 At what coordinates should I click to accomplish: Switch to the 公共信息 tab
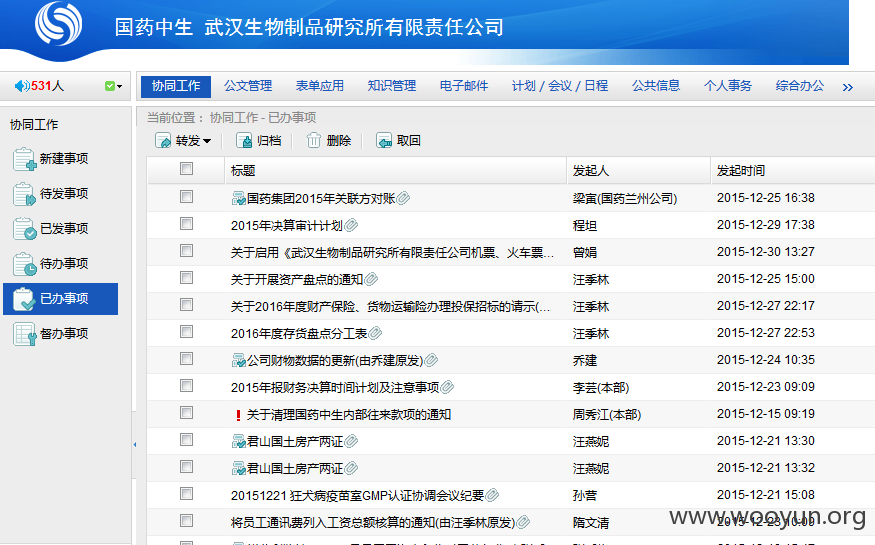point(656,86)
